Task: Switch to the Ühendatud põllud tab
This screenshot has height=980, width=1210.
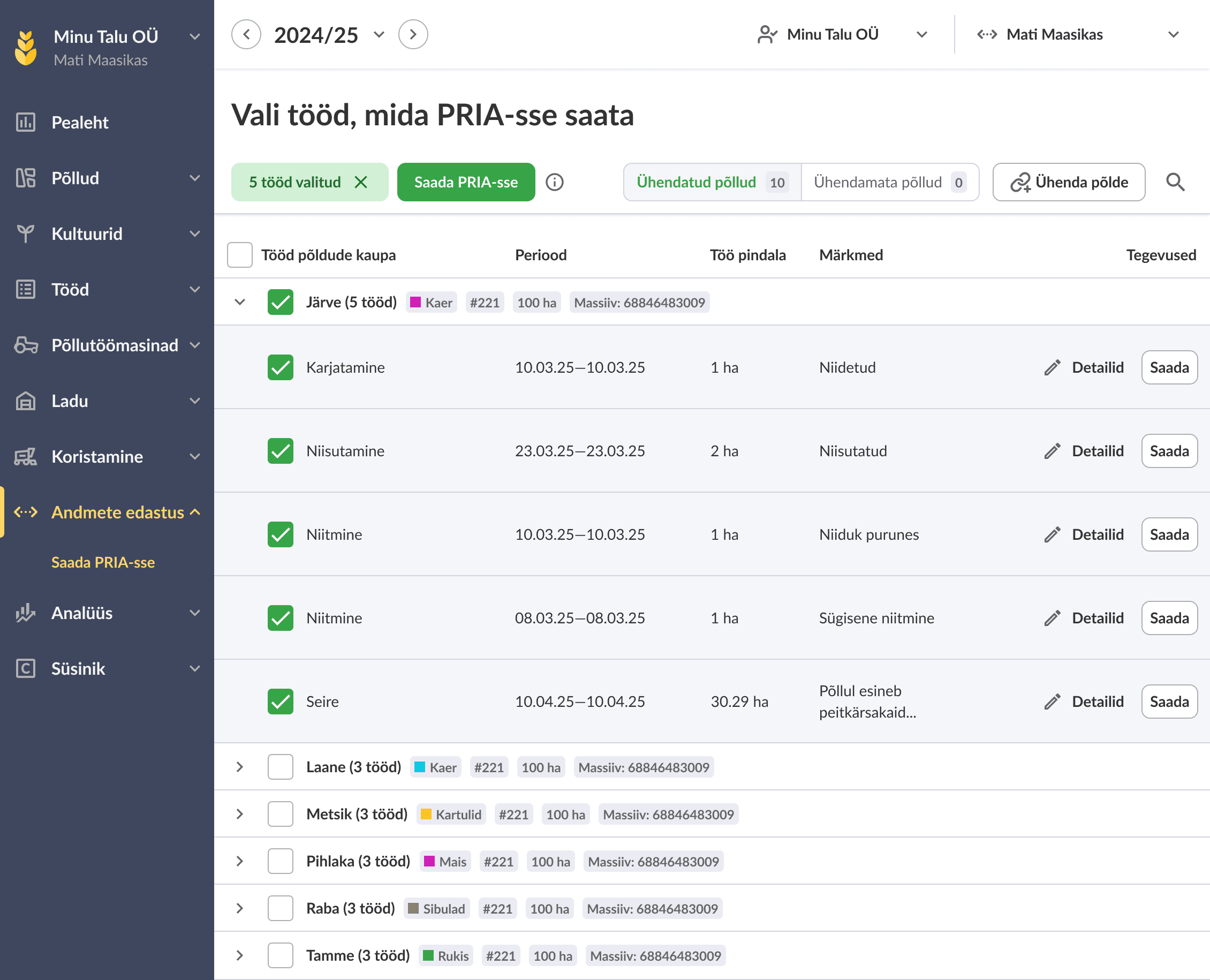Action: (x=712, y=182)
